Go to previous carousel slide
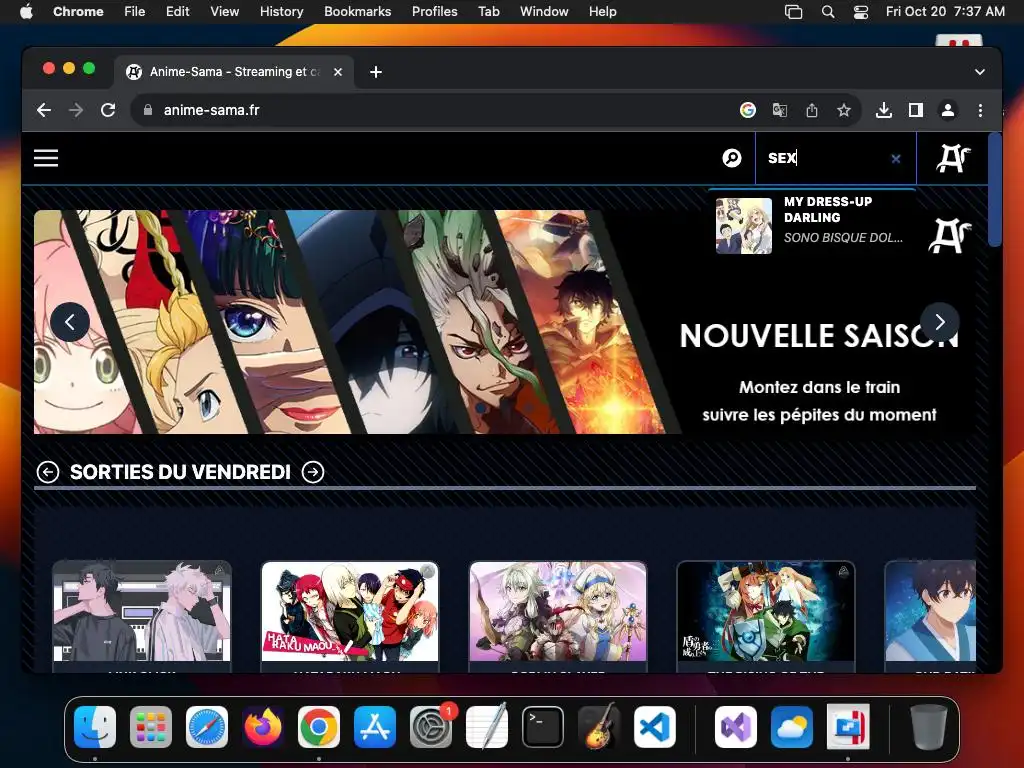This screenshot has height=768, width=1024. coord(70,321)
